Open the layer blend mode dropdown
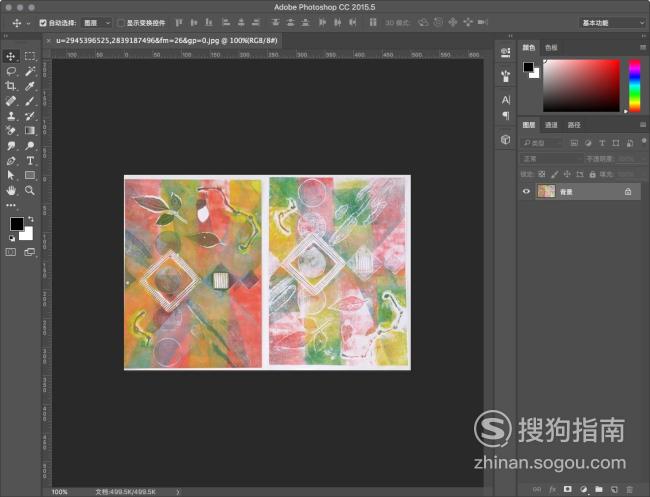Viewport: 650px width, 497px height. 552,159
